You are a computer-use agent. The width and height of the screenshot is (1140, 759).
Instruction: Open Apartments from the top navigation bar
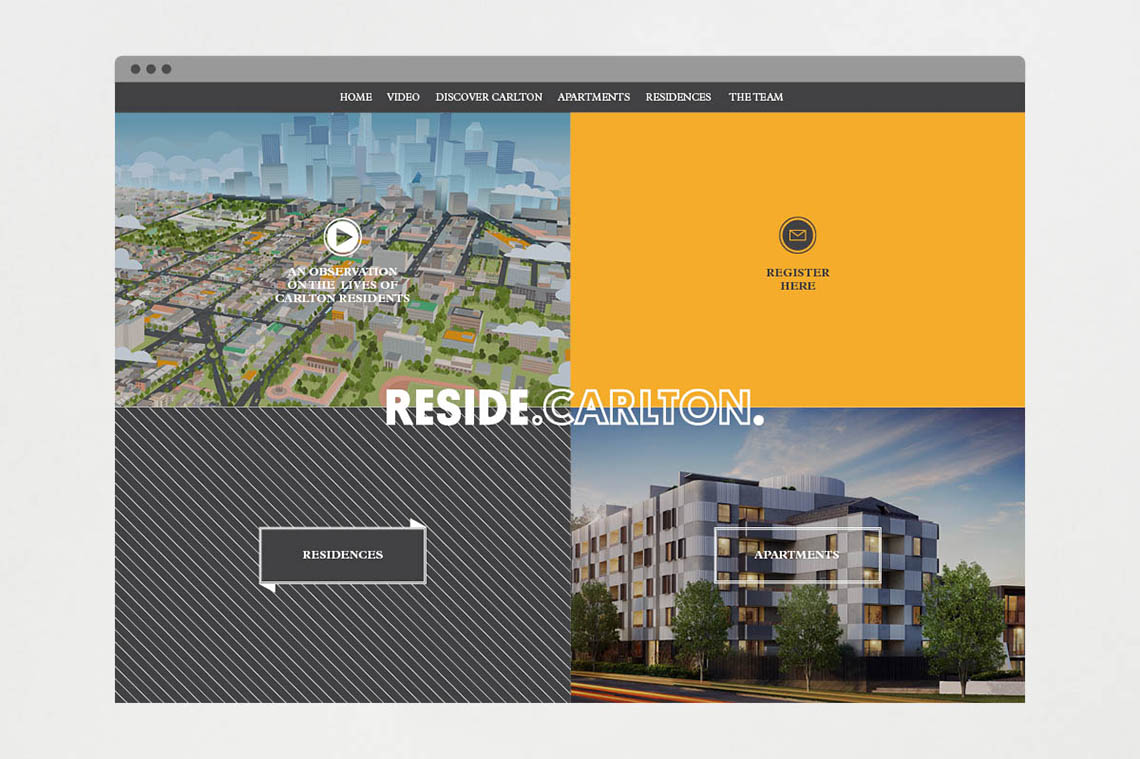point(593,97)
